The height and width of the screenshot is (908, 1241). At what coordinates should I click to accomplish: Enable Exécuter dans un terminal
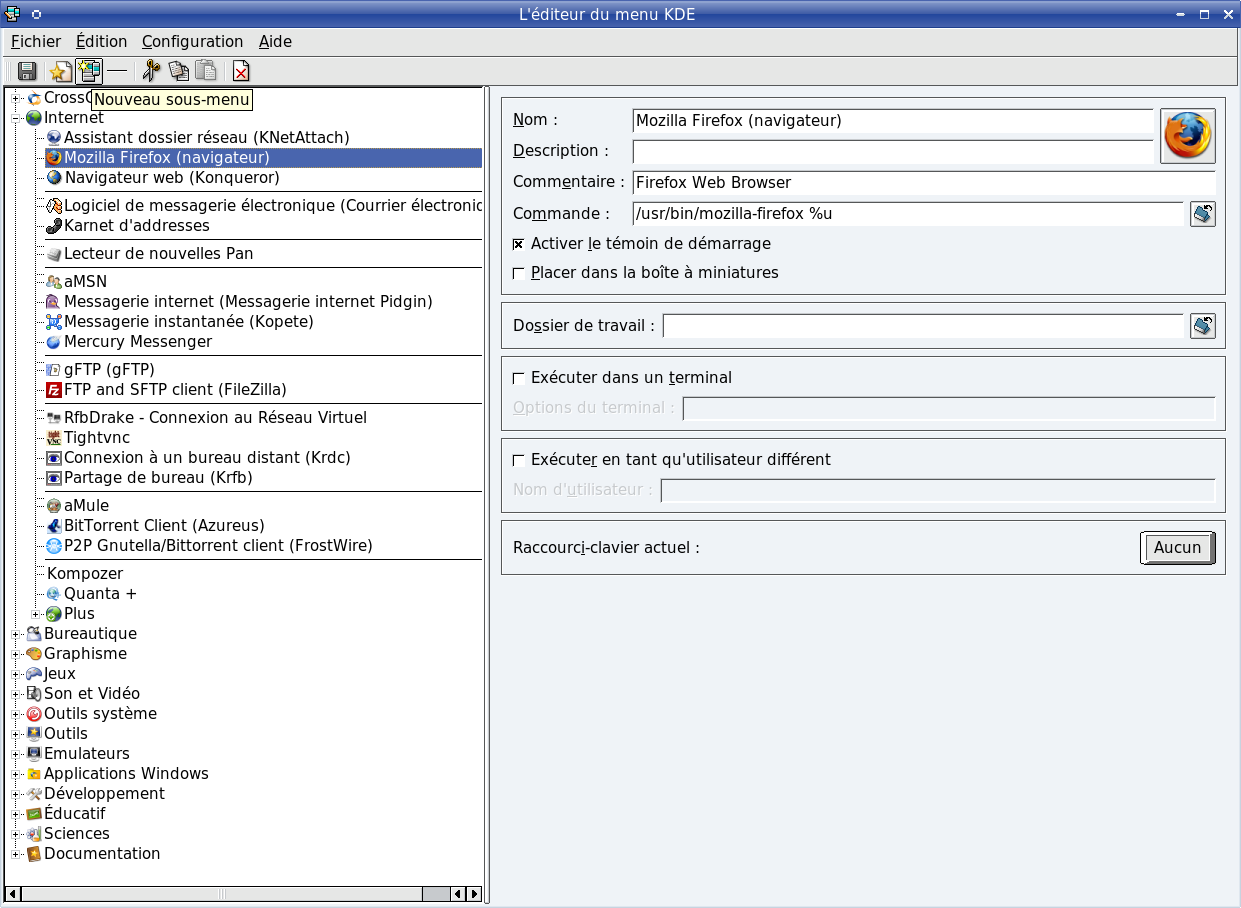518,378
